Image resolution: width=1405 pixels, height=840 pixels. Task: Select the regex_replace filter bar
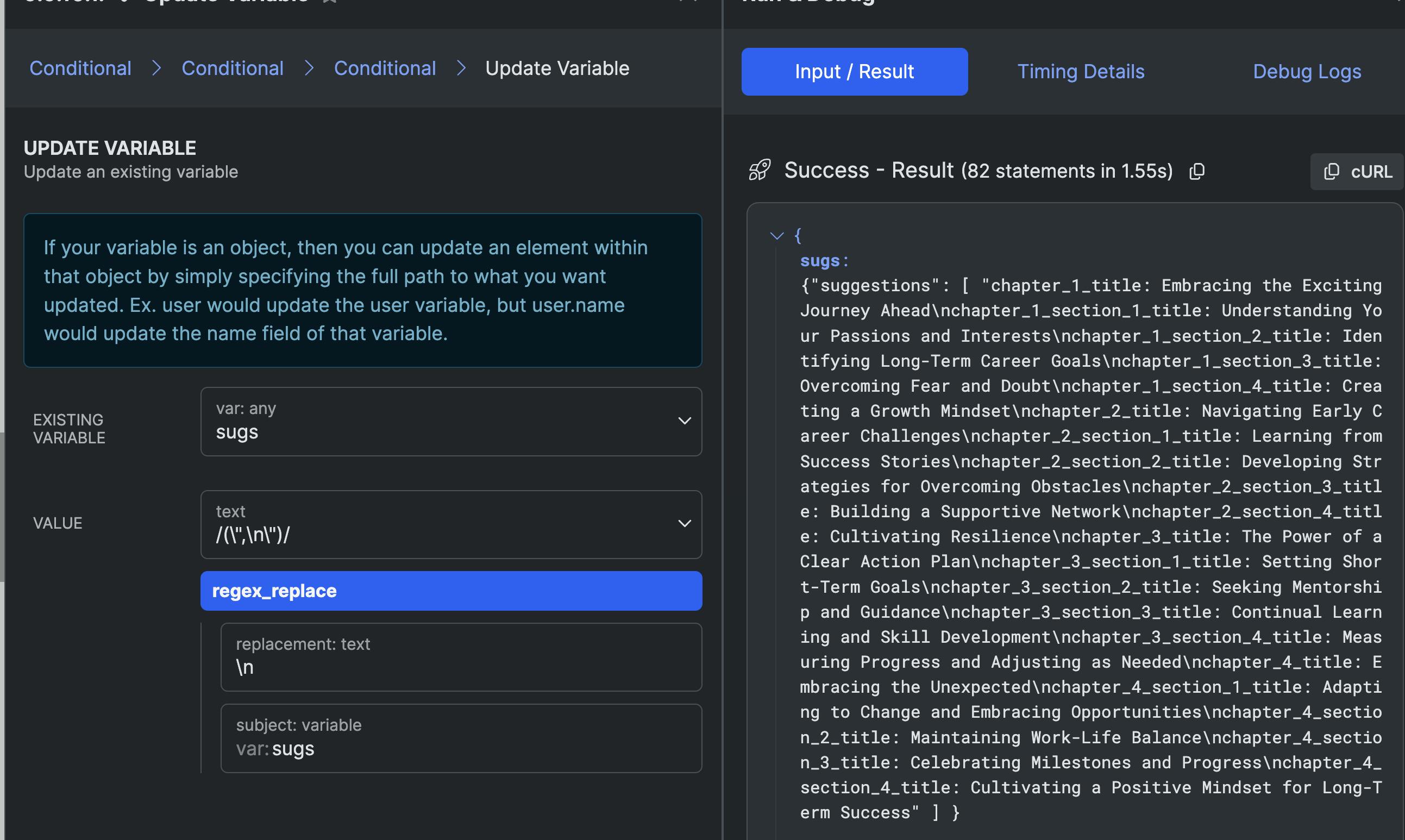(451, 591)
